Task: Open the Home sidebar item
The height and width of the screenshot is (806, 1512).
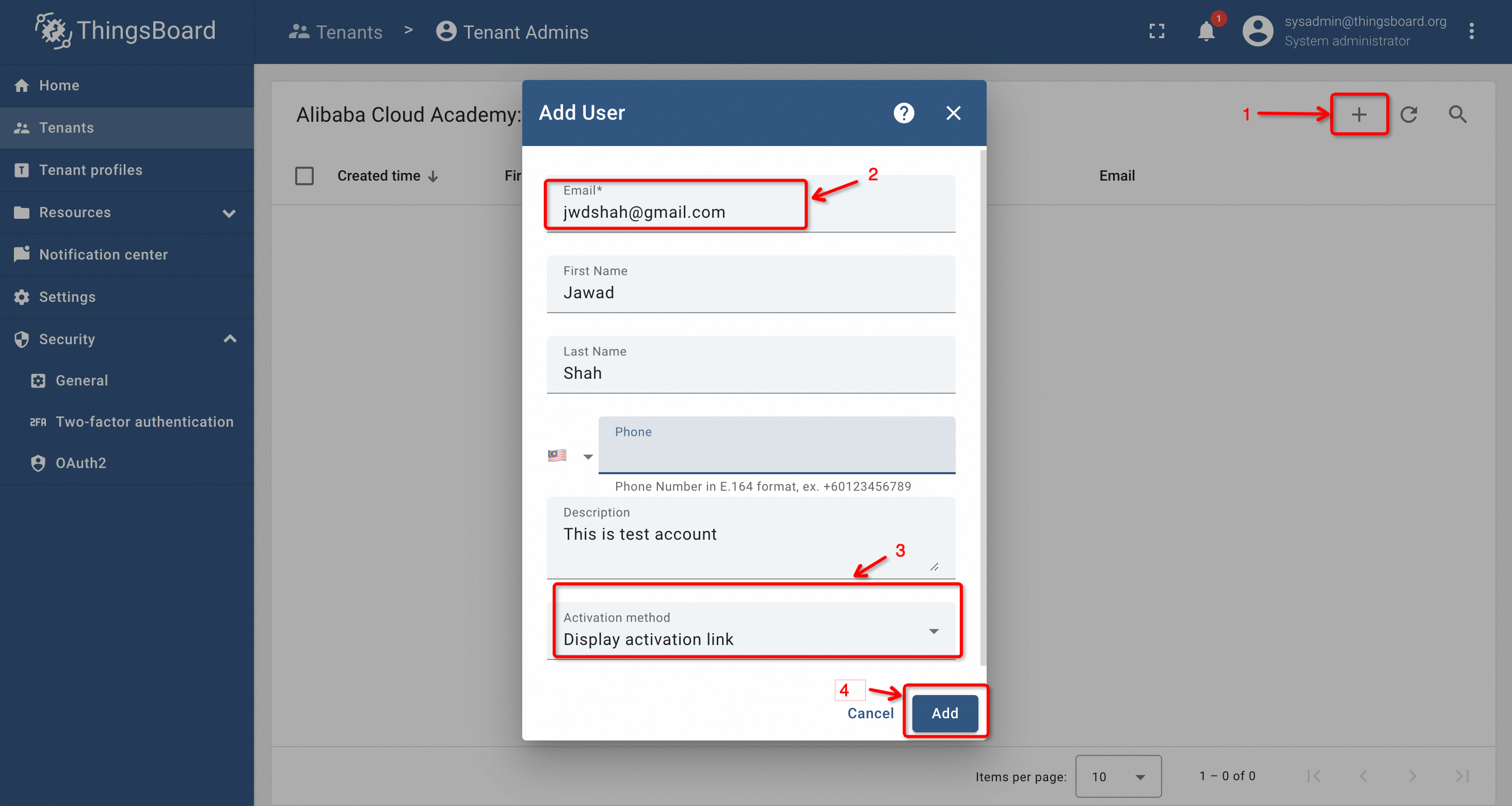Action: (x=127, y=86)
